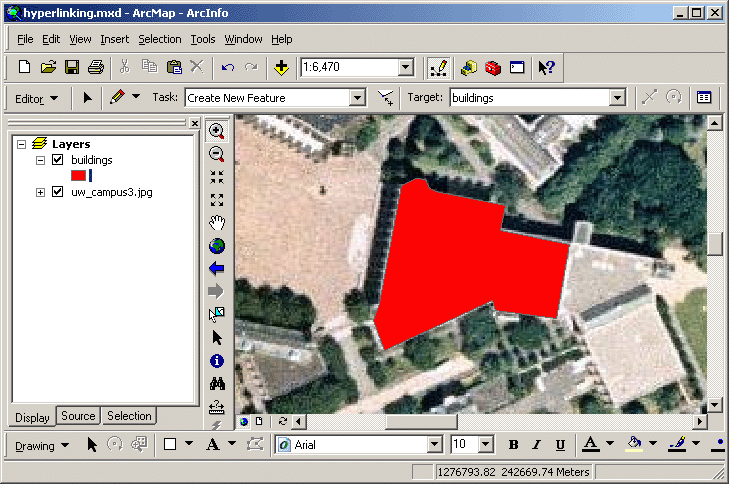Open the Find binoculars tool
This screenshot has height=484, width=729.
(x=216, y=384)
